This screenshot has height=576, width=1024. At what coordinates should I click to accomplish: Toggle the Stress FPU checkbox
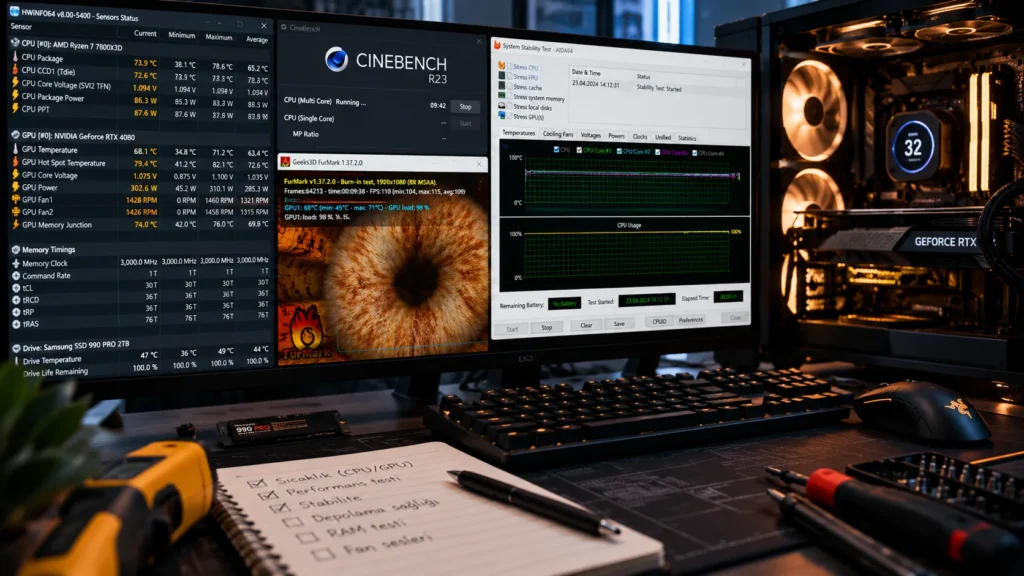[x=509, y=76]
